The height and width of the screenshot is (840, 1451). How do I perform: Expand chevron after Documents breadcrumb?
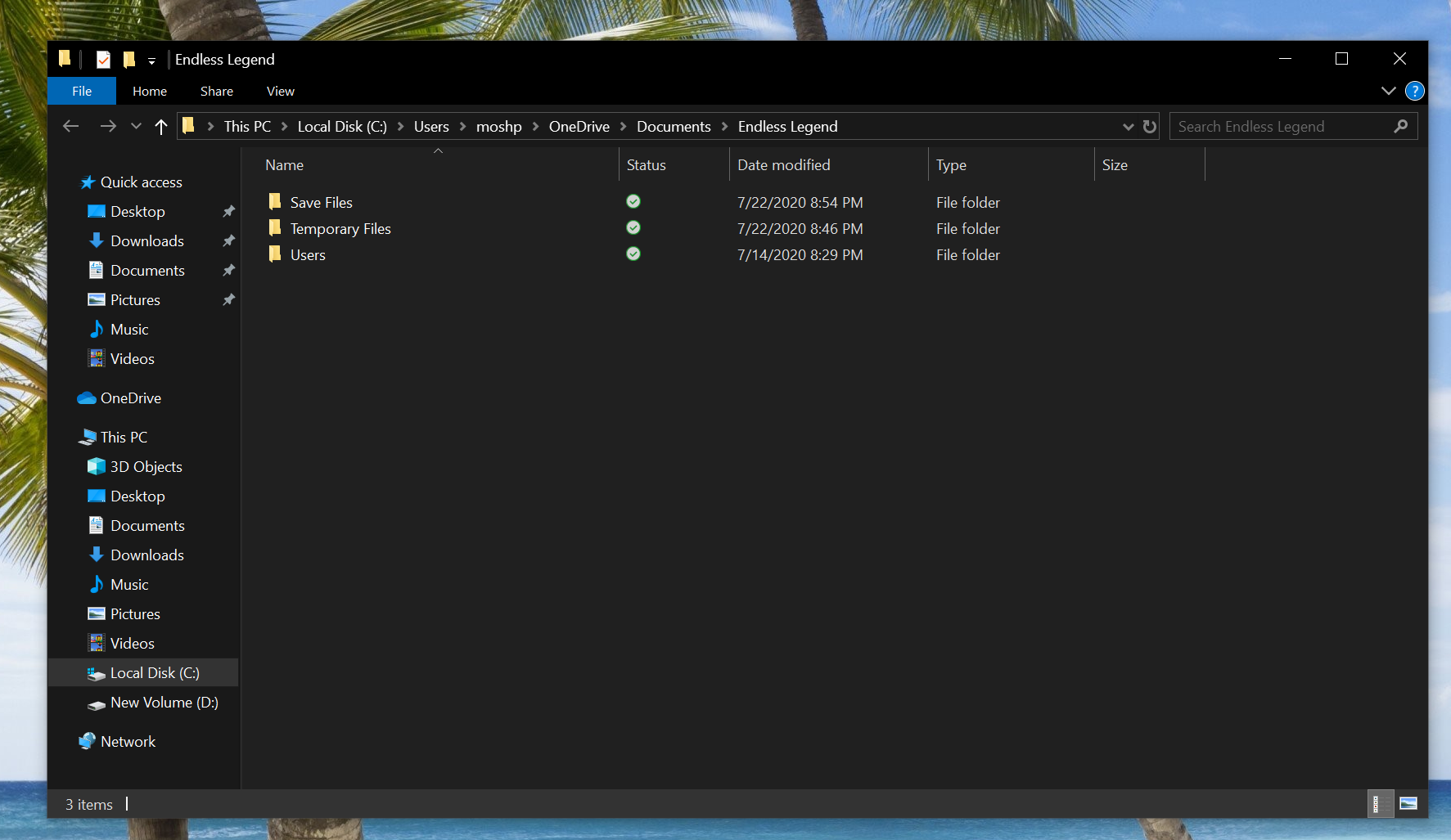coord(724,126)
